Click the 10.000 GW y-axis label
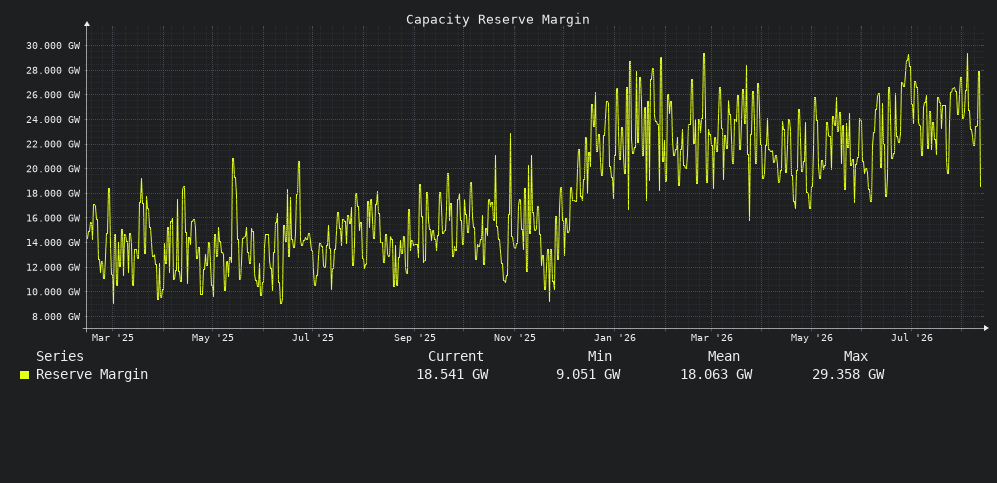997x483 pixels. click(x=53, y=292)
